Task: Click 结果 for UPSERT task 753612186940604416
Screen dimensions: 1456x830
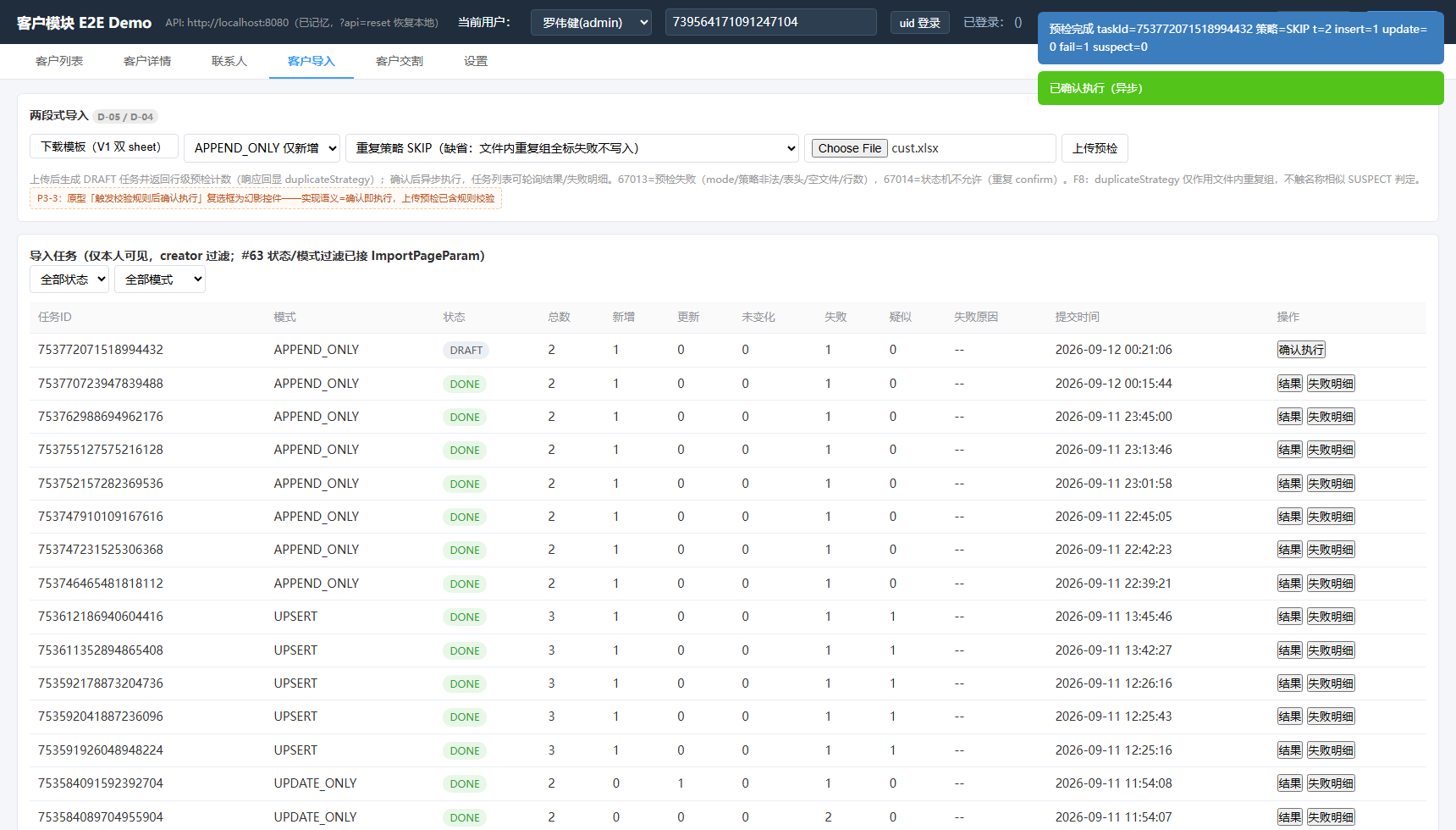Action: (1290, 617)
